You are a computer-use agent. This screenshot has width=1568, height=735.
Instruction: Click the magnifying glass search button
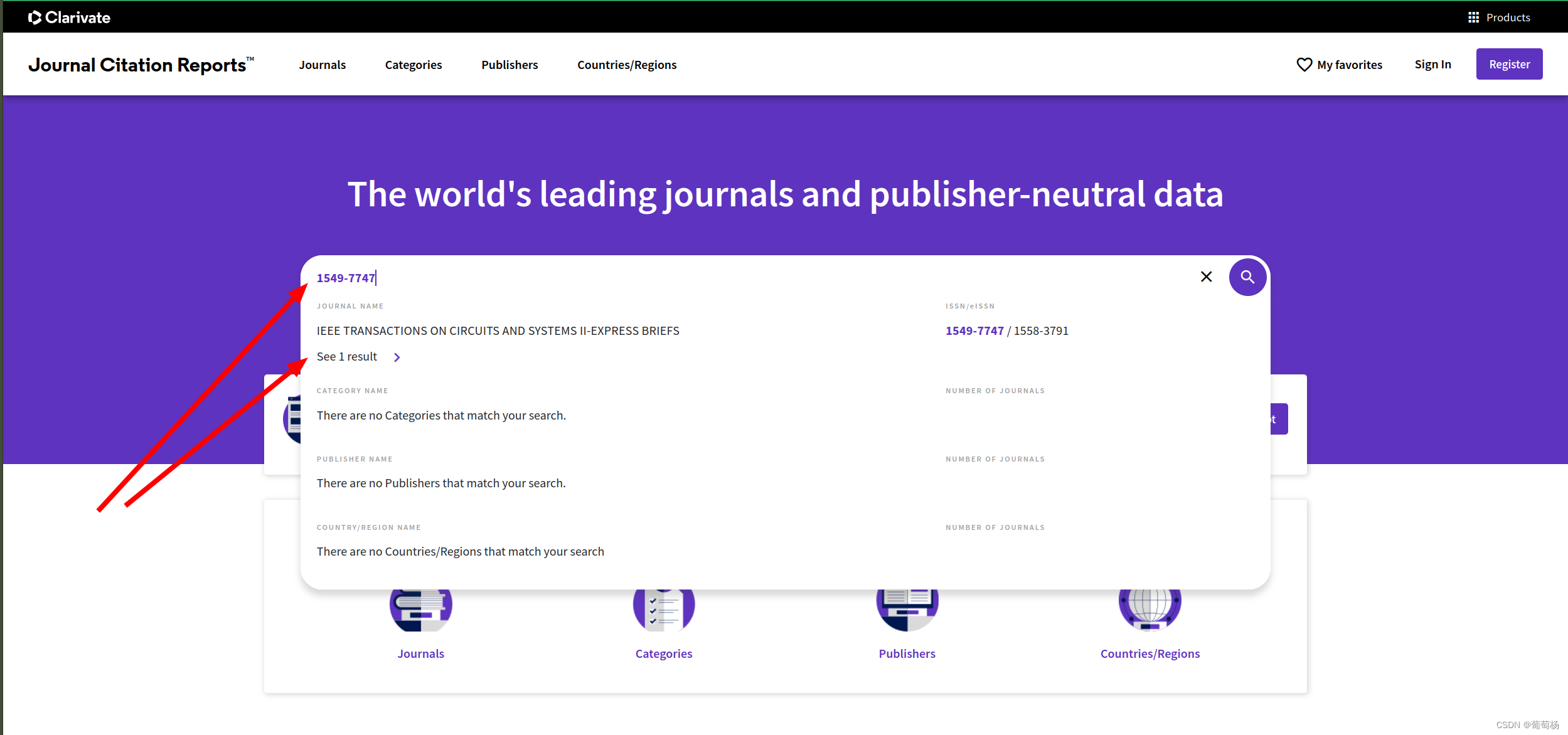1247,277
